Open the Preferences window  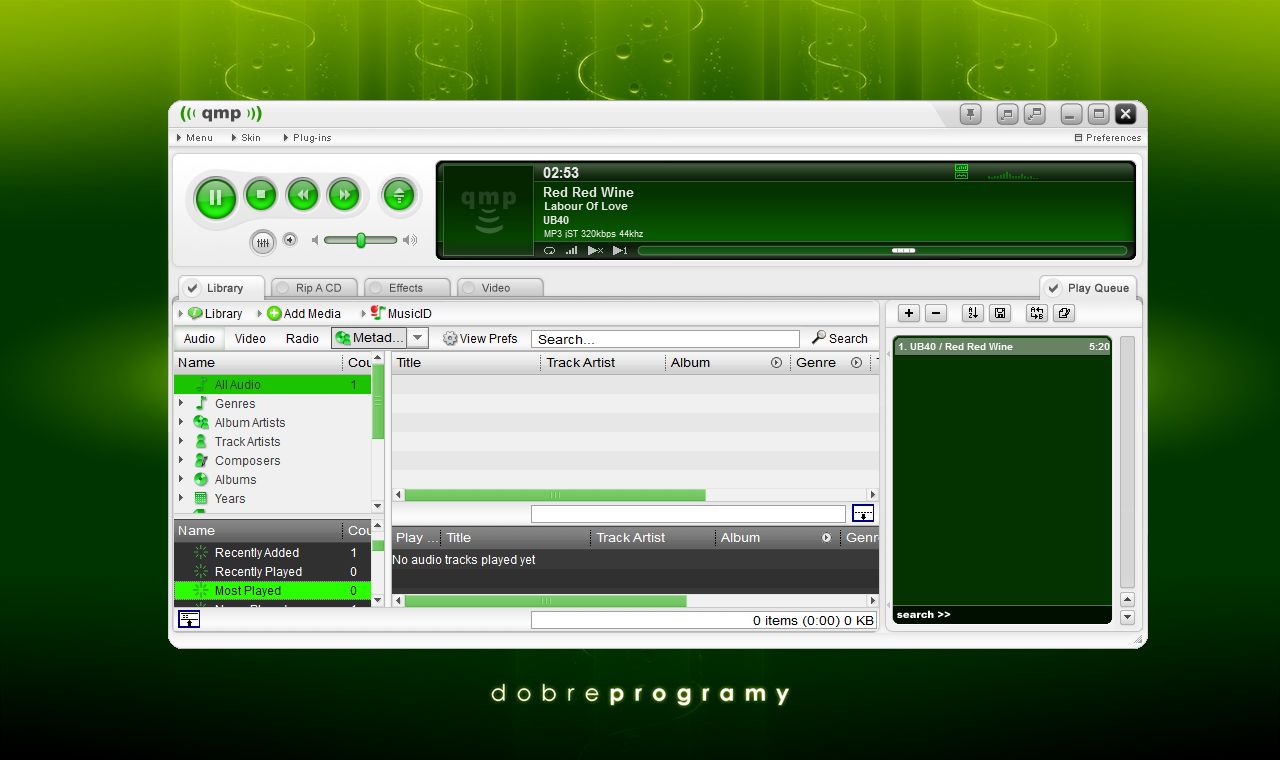point(1107,137)
